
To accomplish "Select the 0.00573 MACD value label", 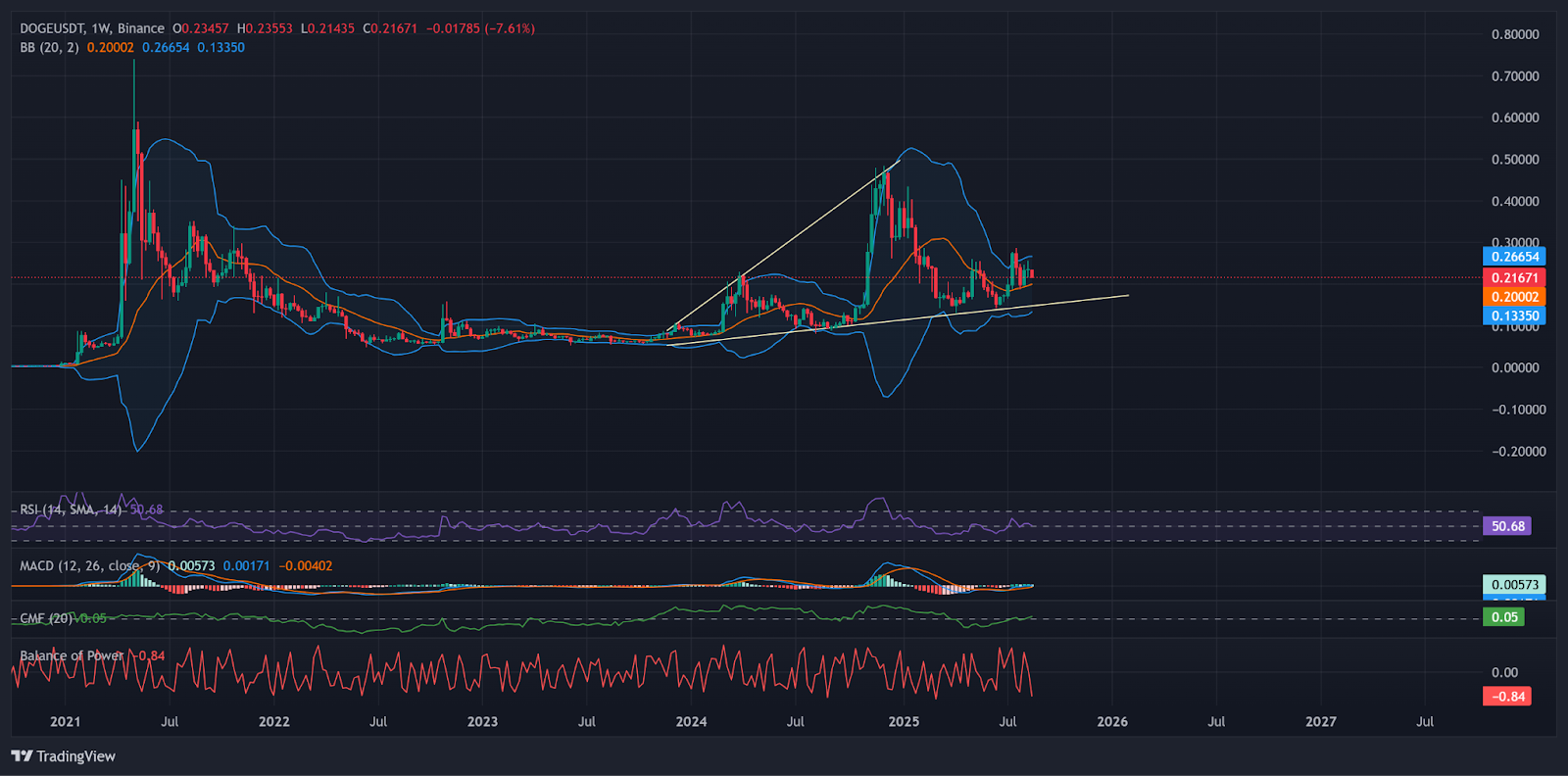I will coord(1514,585).
